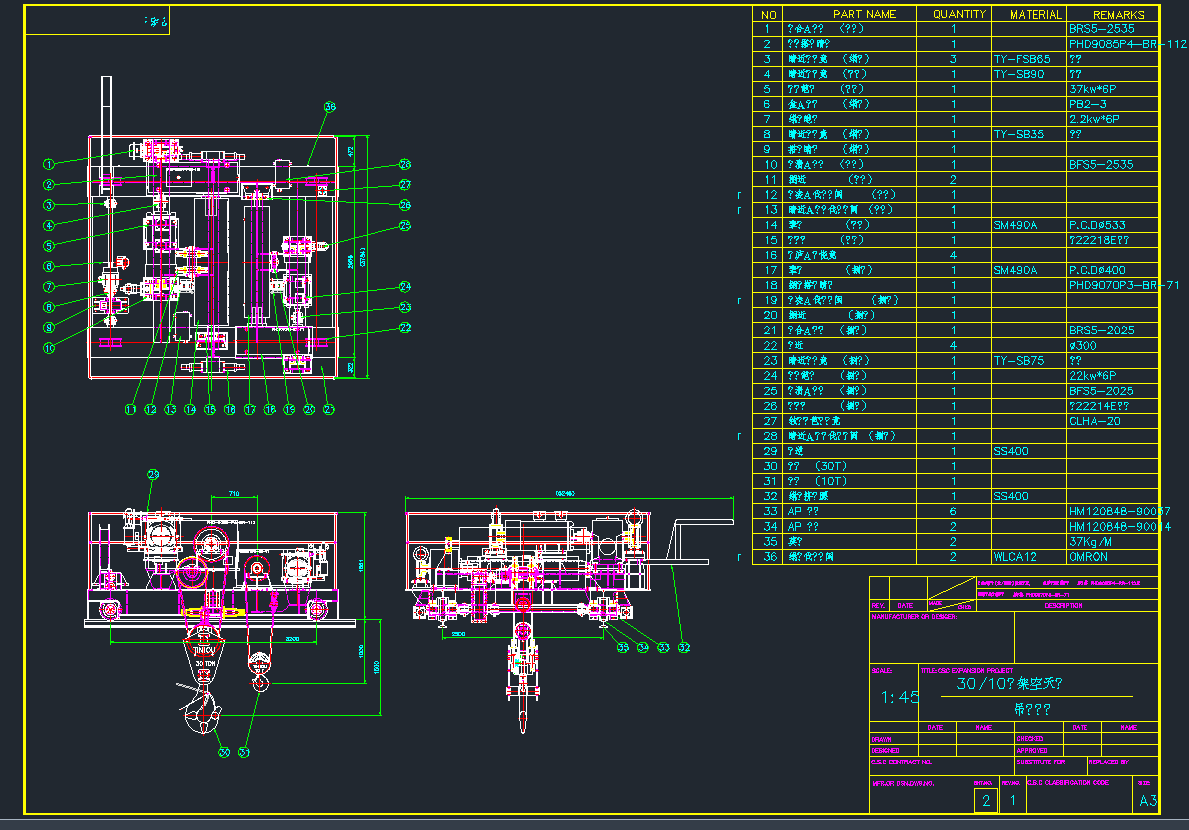Click the REMARKS column header
The image size is (1189, 830).
click(x=1118, y=14)
